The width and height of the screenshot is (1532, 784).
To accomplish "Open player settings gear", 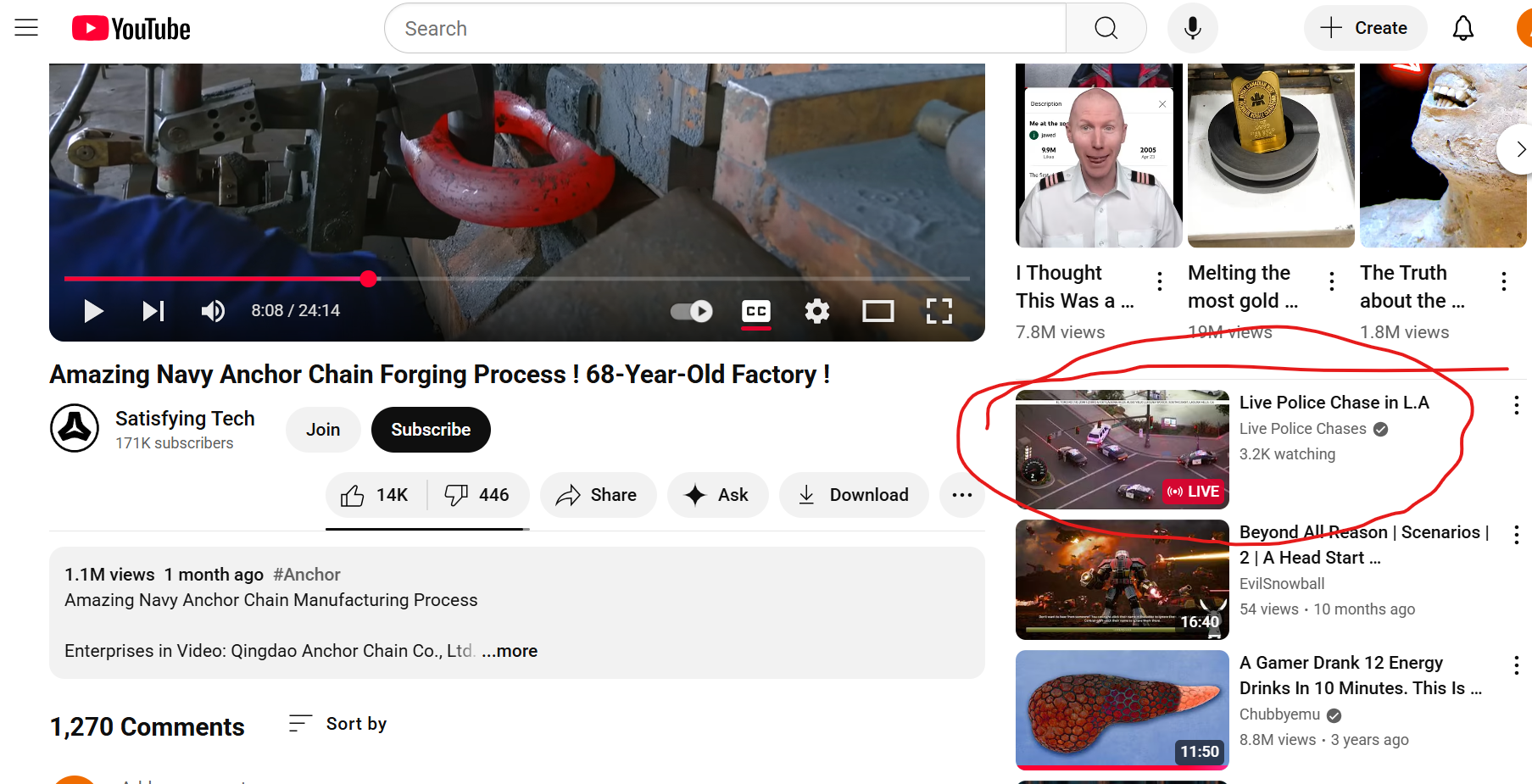I will click(817, 311).
